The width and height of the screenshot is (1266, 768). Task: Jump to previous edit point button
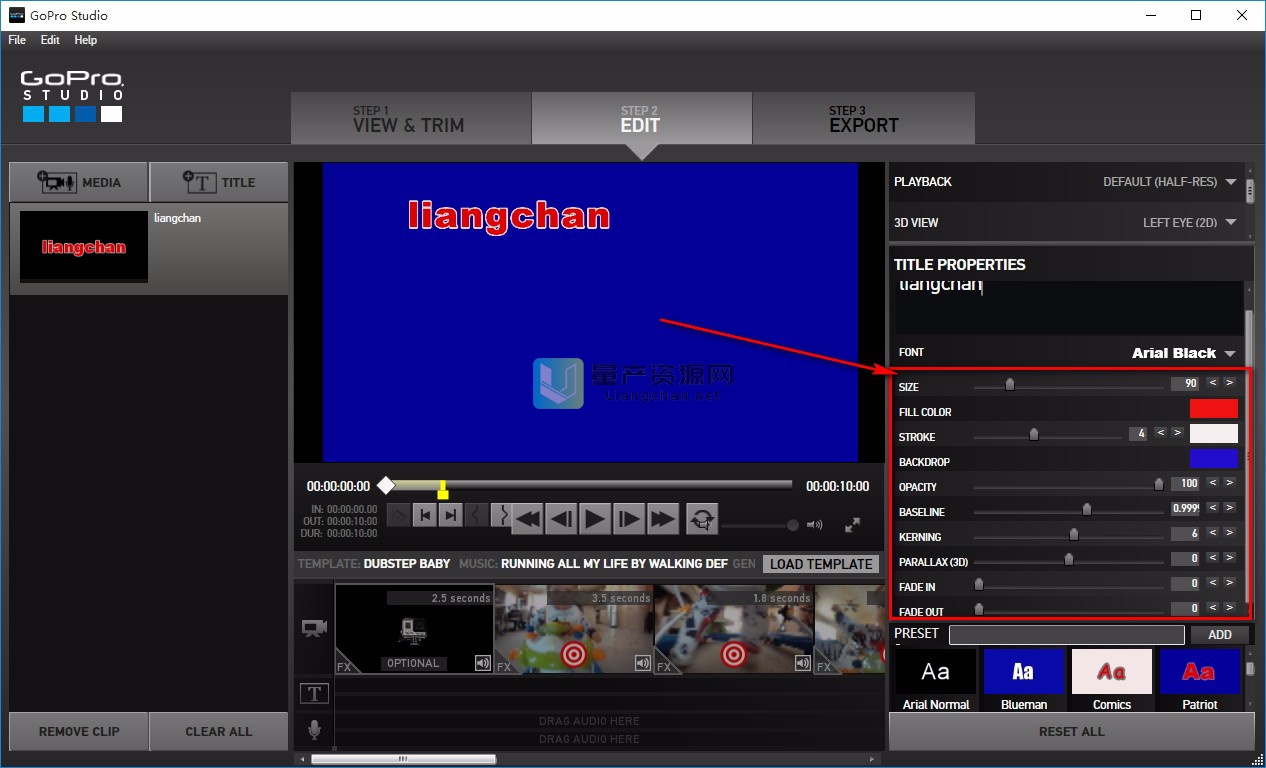pos(425,515)
